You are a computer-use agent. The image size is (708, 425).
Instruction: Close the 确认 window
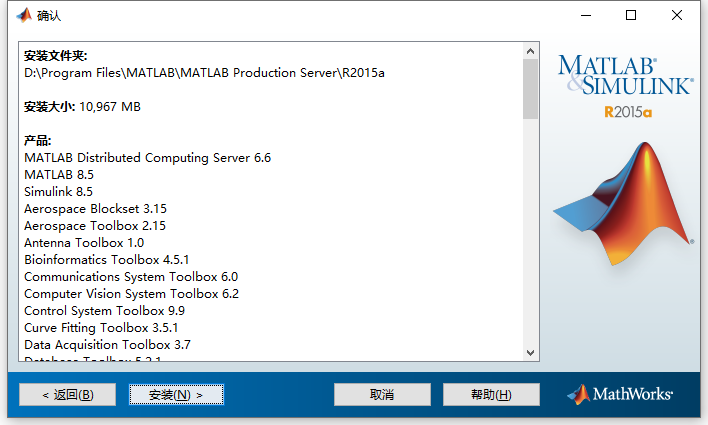(677, 15)
